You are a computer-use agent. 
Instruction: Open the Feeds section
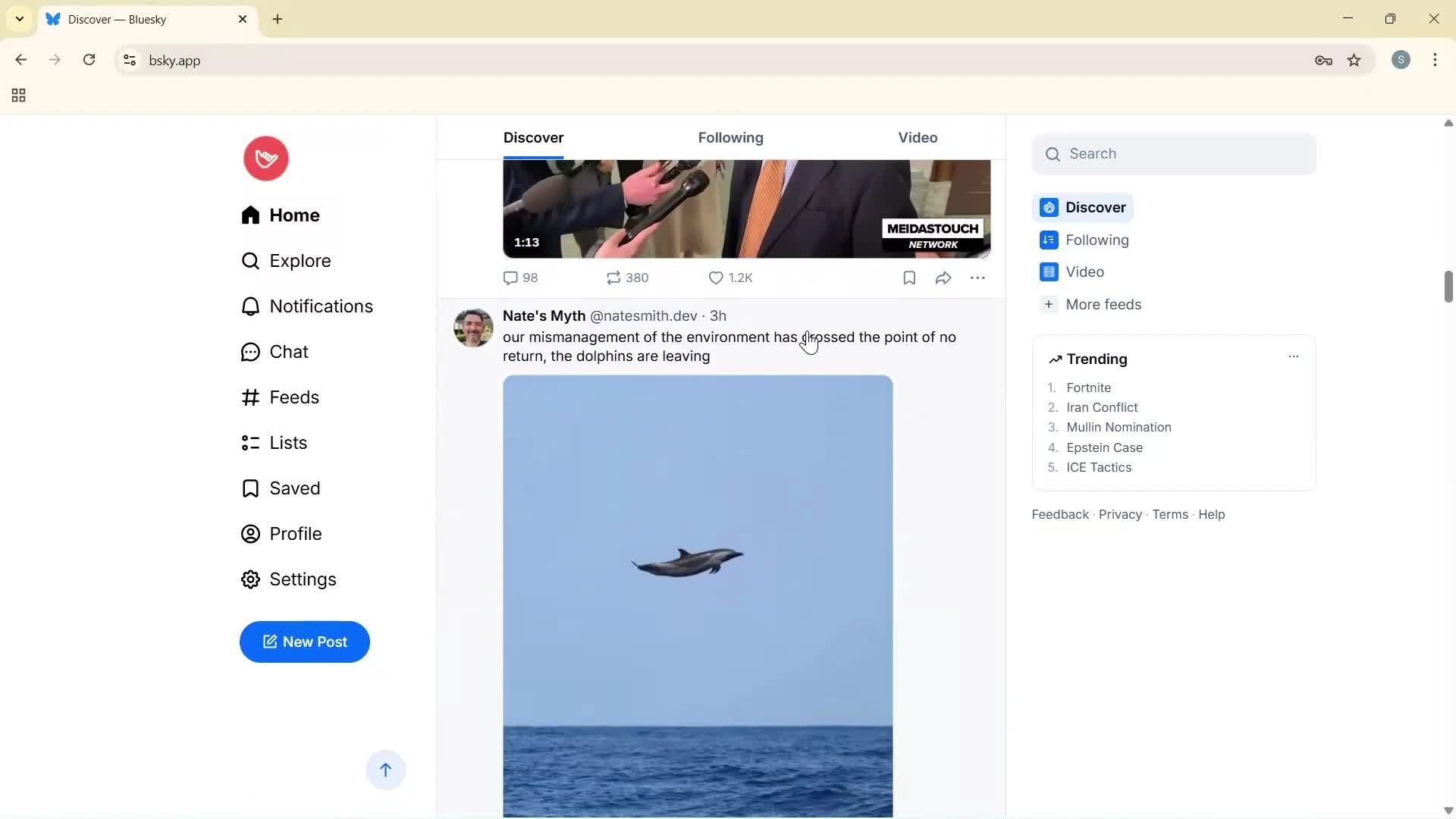click(x=294, y=397)
